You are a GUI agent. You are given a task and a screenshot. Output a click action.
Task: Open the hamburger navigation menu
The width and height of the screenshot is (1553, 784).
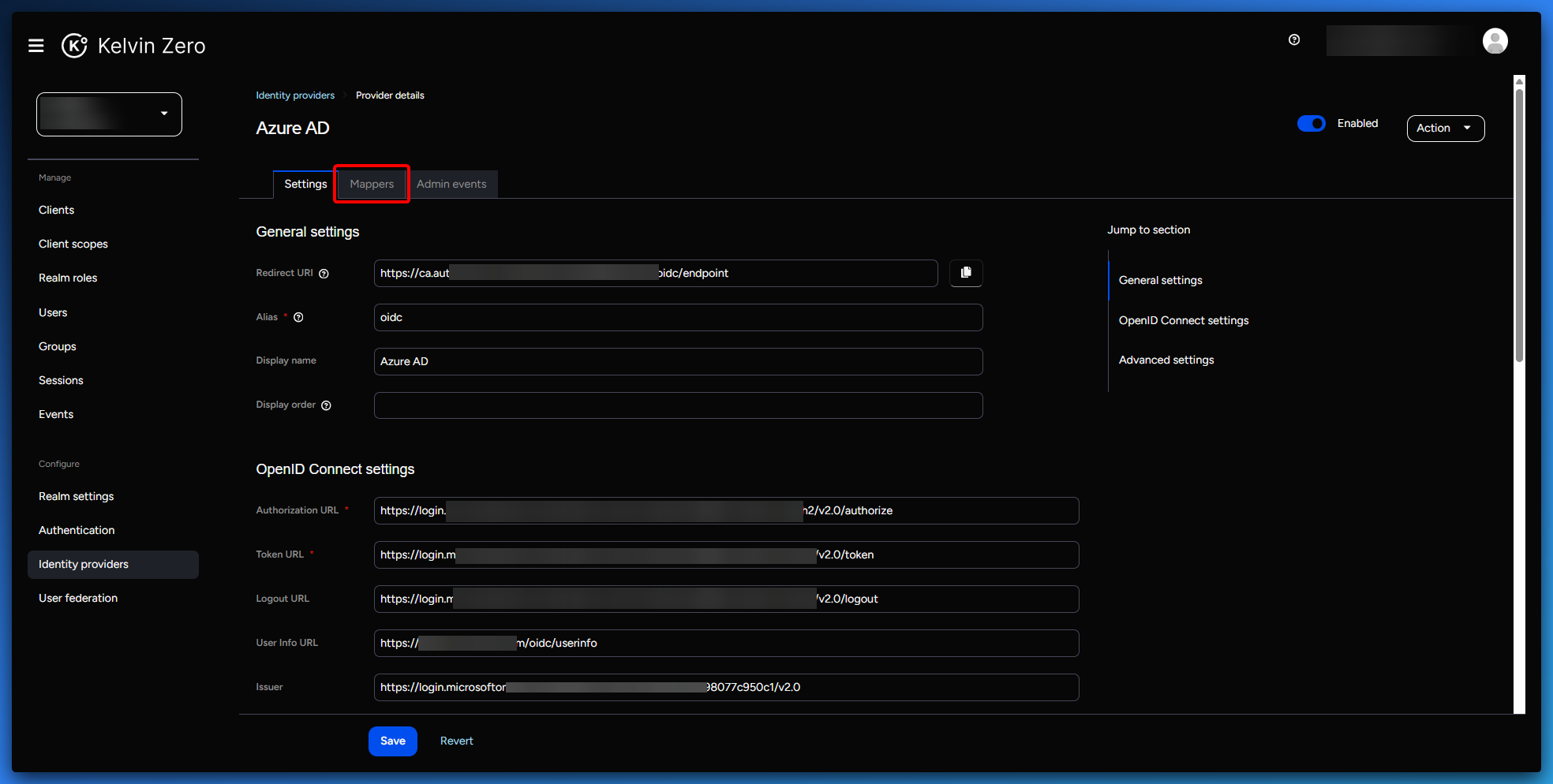click(x=36, y=46)
